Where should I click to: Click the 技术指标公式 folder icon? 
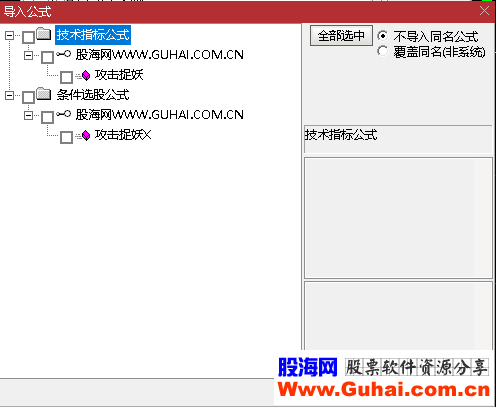pyautogui.click(x=44, y=34)
